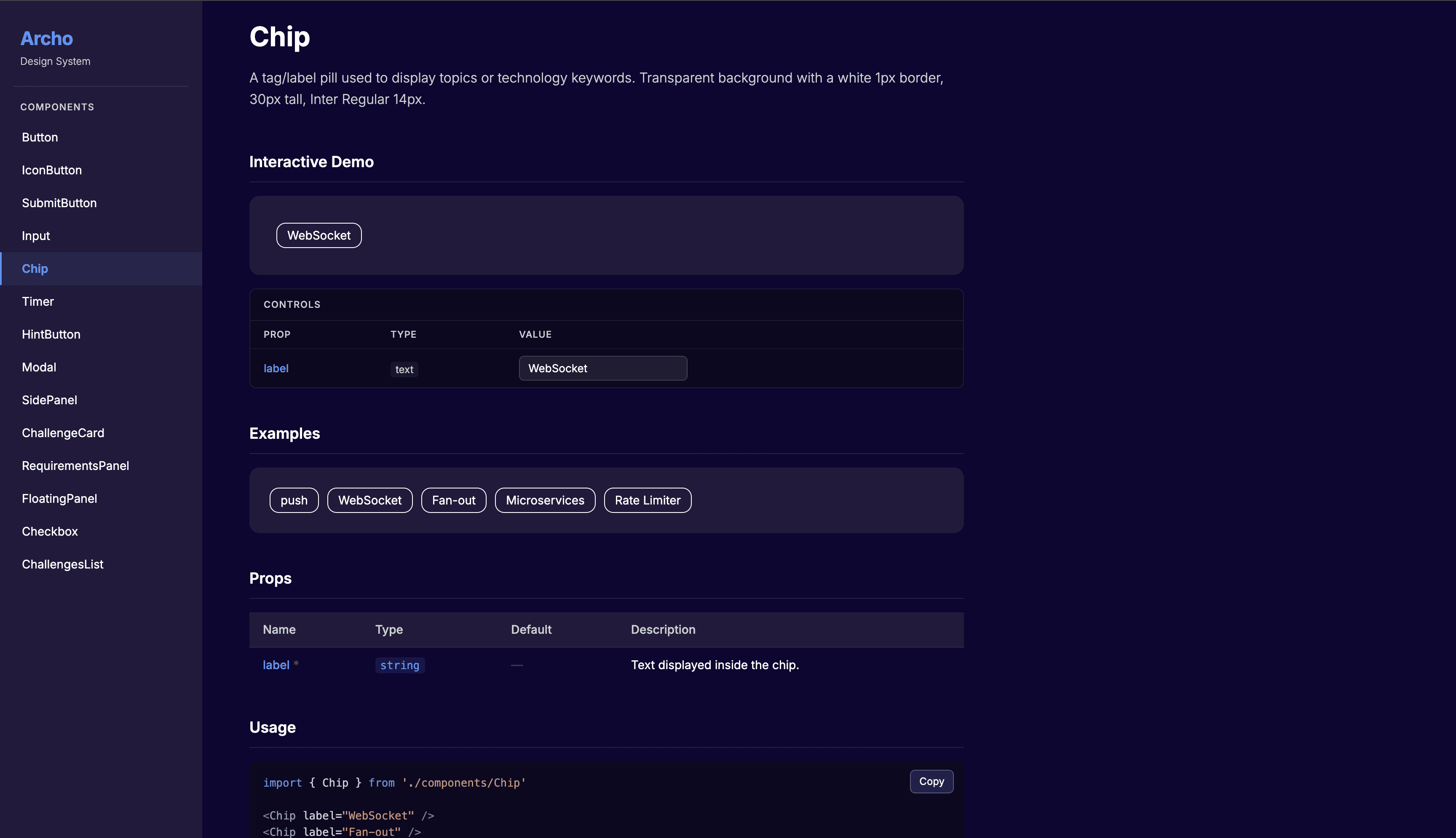Open the IconButton component page
1456x838 pixels.
[52, 171]
